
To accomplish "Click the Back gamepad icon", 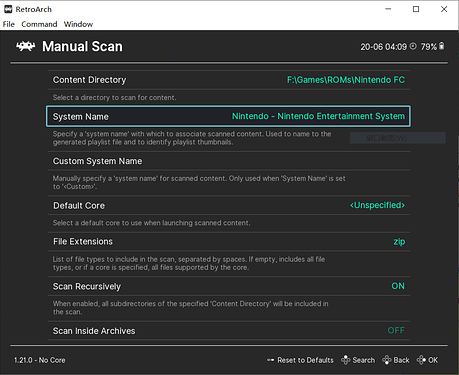I will point(387,360).
